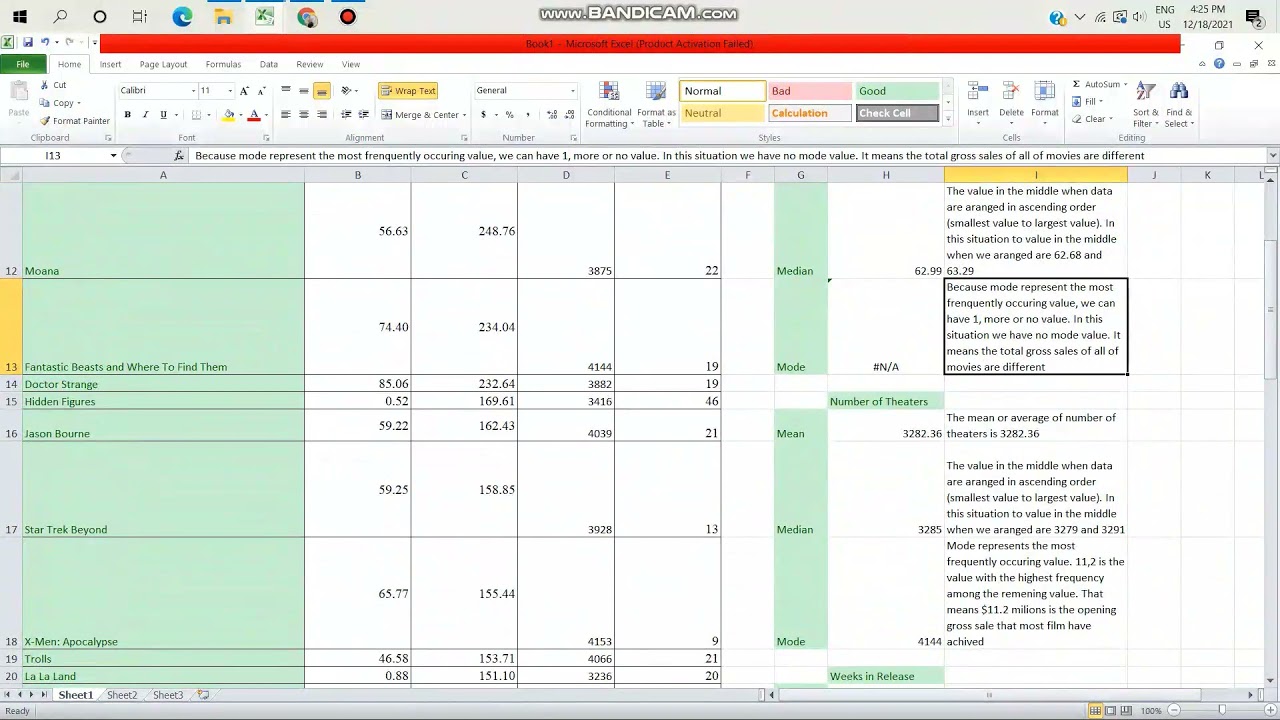Align text to the right
1280x720 pixels.
click(x=322, y=115)
